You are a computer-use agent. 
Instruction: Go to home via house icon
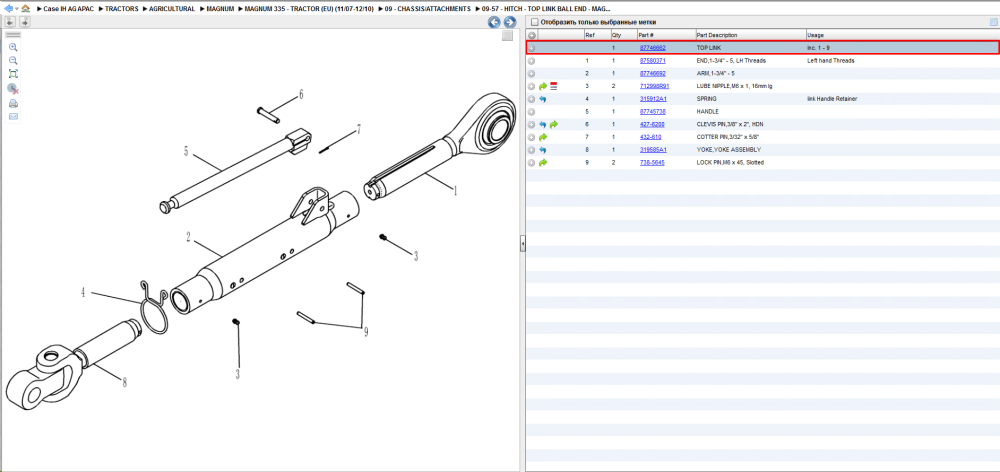point(25,9)
